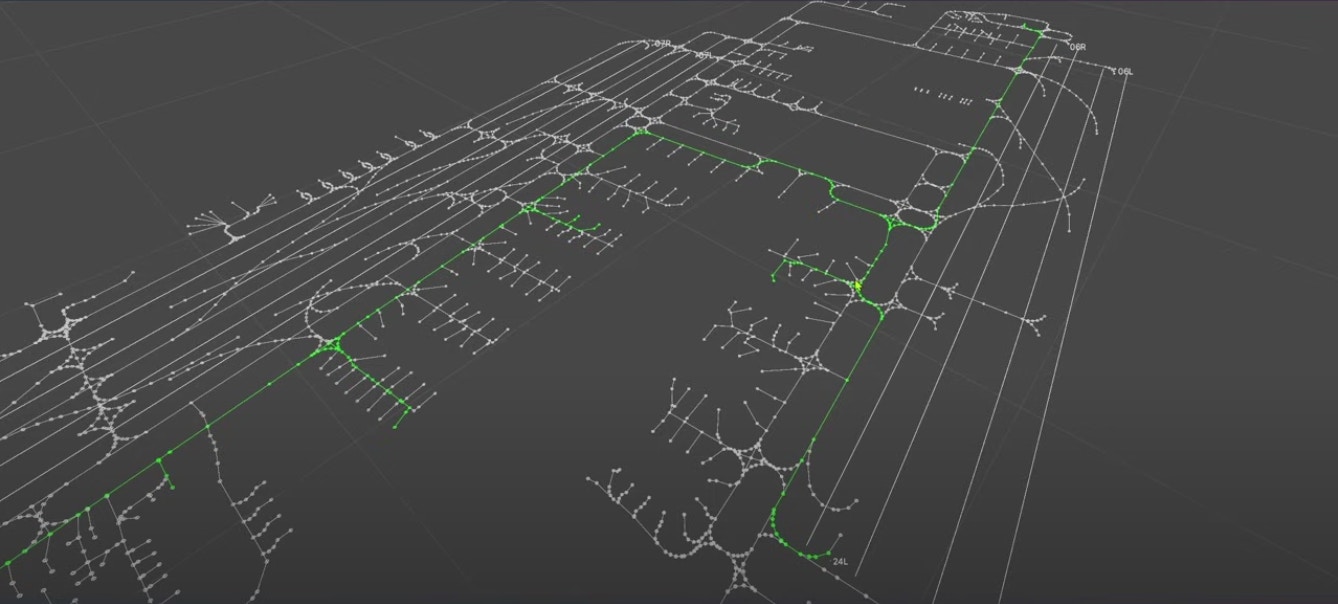The height and width of the screenshot is (604, 1338).
Task: Select the group of isolated small dash markers
Action: coord(942,96)
